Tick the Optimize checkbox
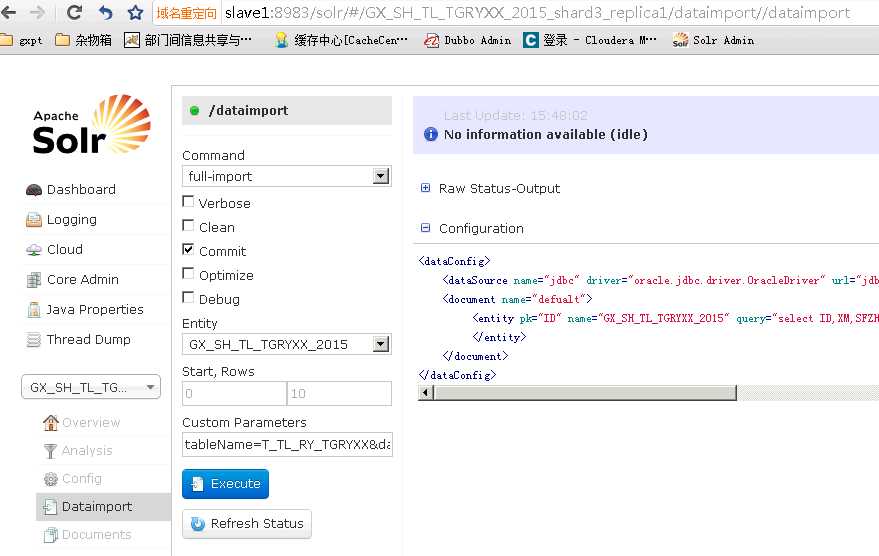 tap(189, 274)
